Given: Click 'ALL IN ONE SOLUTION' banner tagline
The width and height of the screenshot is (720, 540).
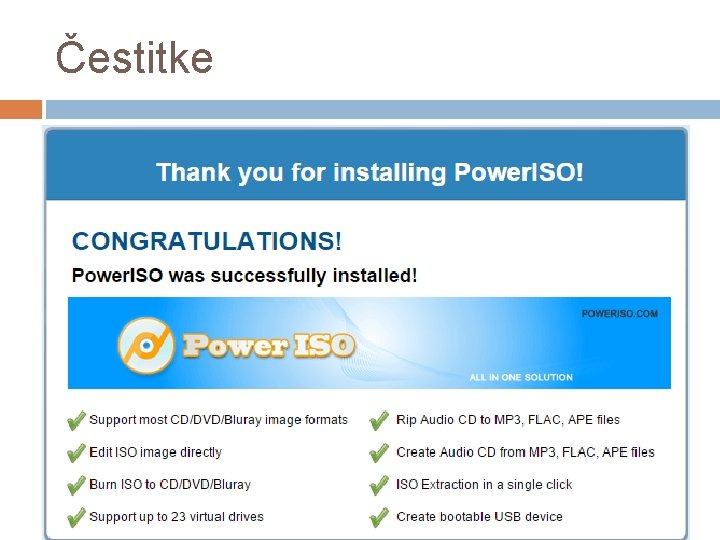Looking at the screenshot, I should (x=521, y=377).
